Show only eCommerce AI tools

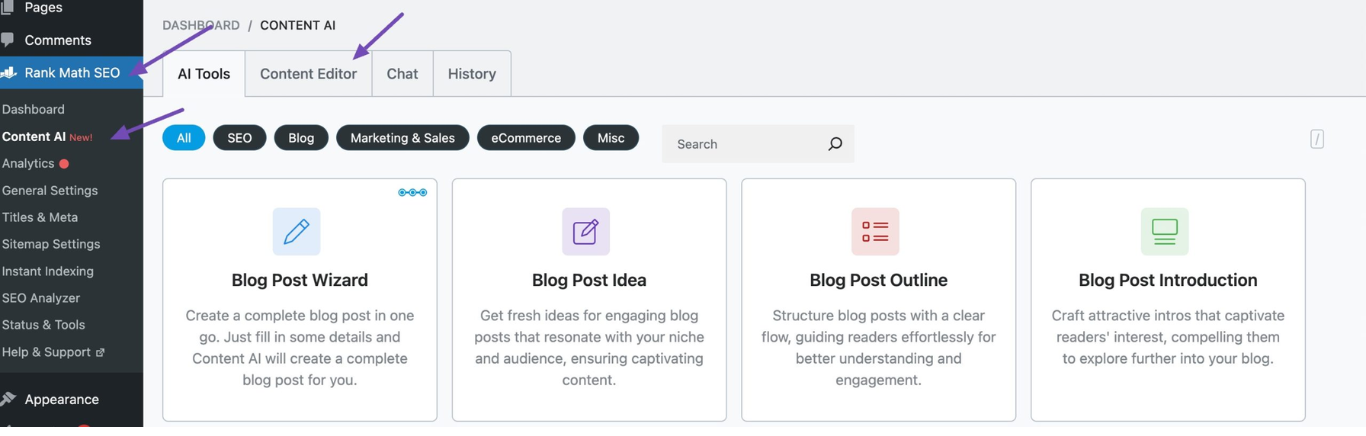pos(526,138)
